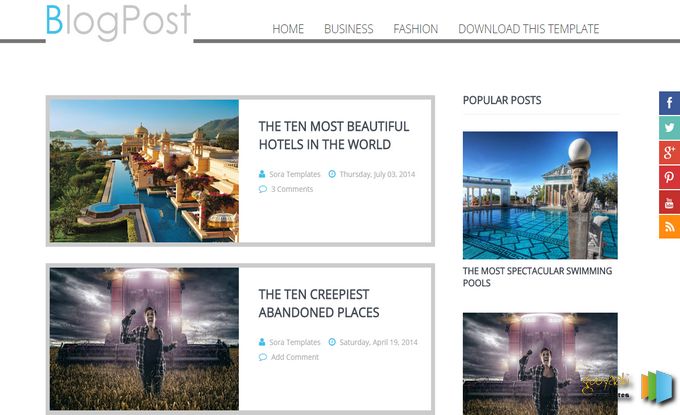Image resolution: width=680 pixels, height=415 pixels.
Task: Open The Ten Most Beautiful Hotels post title
Action: [334, 135]
